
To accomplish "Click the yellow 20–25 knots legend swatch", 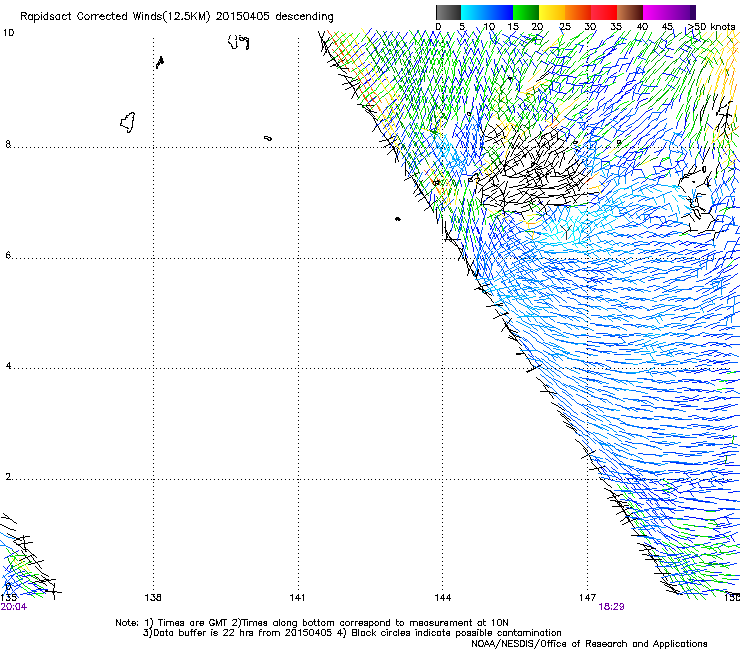I will tap(552, 12).
